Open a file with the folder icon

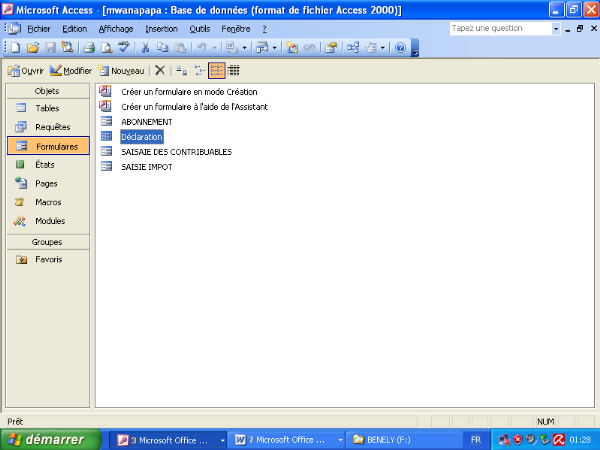coord(33,48)
